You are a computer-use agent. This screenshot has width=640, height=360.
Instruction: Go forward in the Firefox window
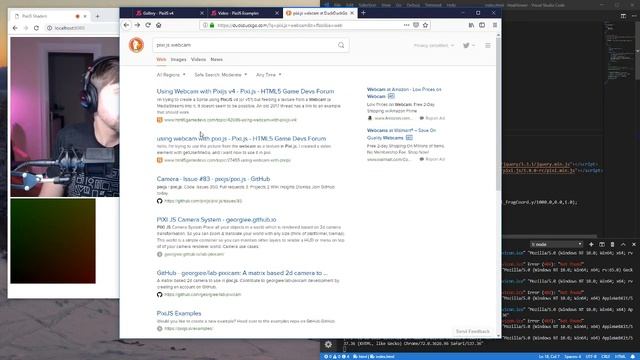tap(137, 25)
